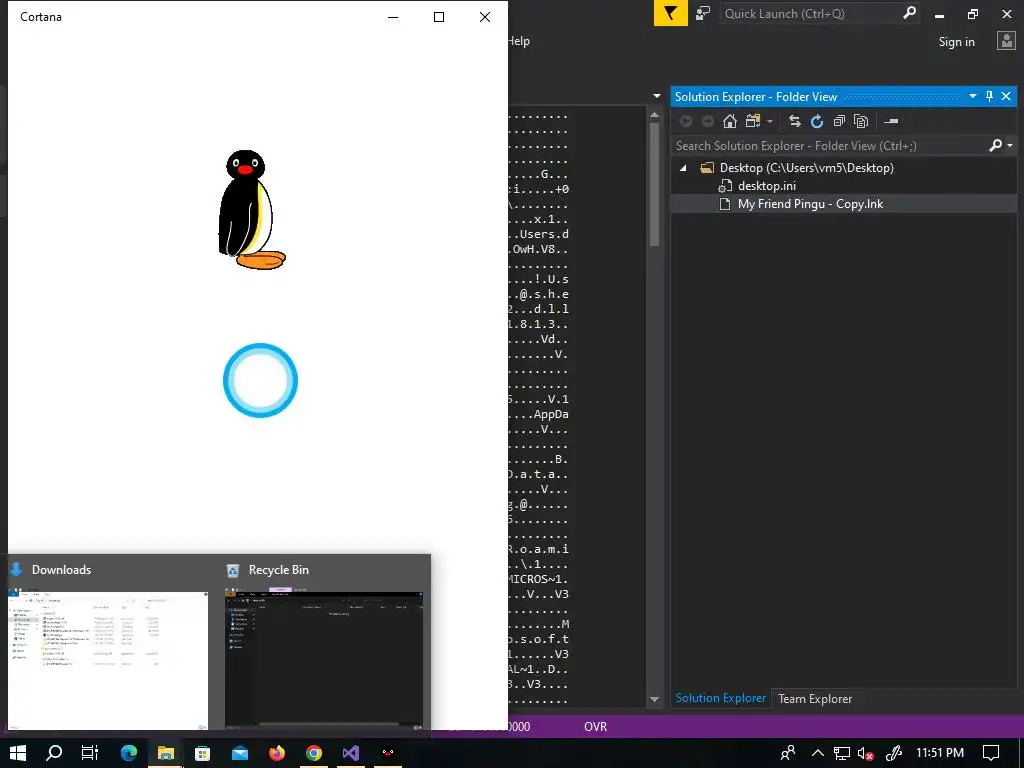Open the Help menu in Visual Studio
Image resolution: width=1024 pixels, height=768 pixels.
(x=519, y=40)
